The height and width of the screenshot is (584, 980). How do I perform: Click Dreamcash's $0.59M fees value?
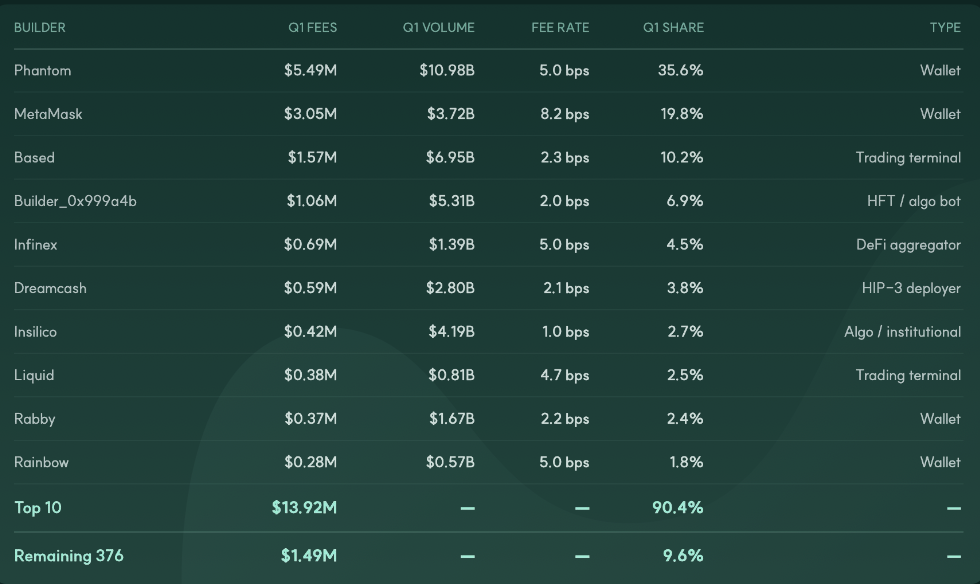click(x=311, y=288)
